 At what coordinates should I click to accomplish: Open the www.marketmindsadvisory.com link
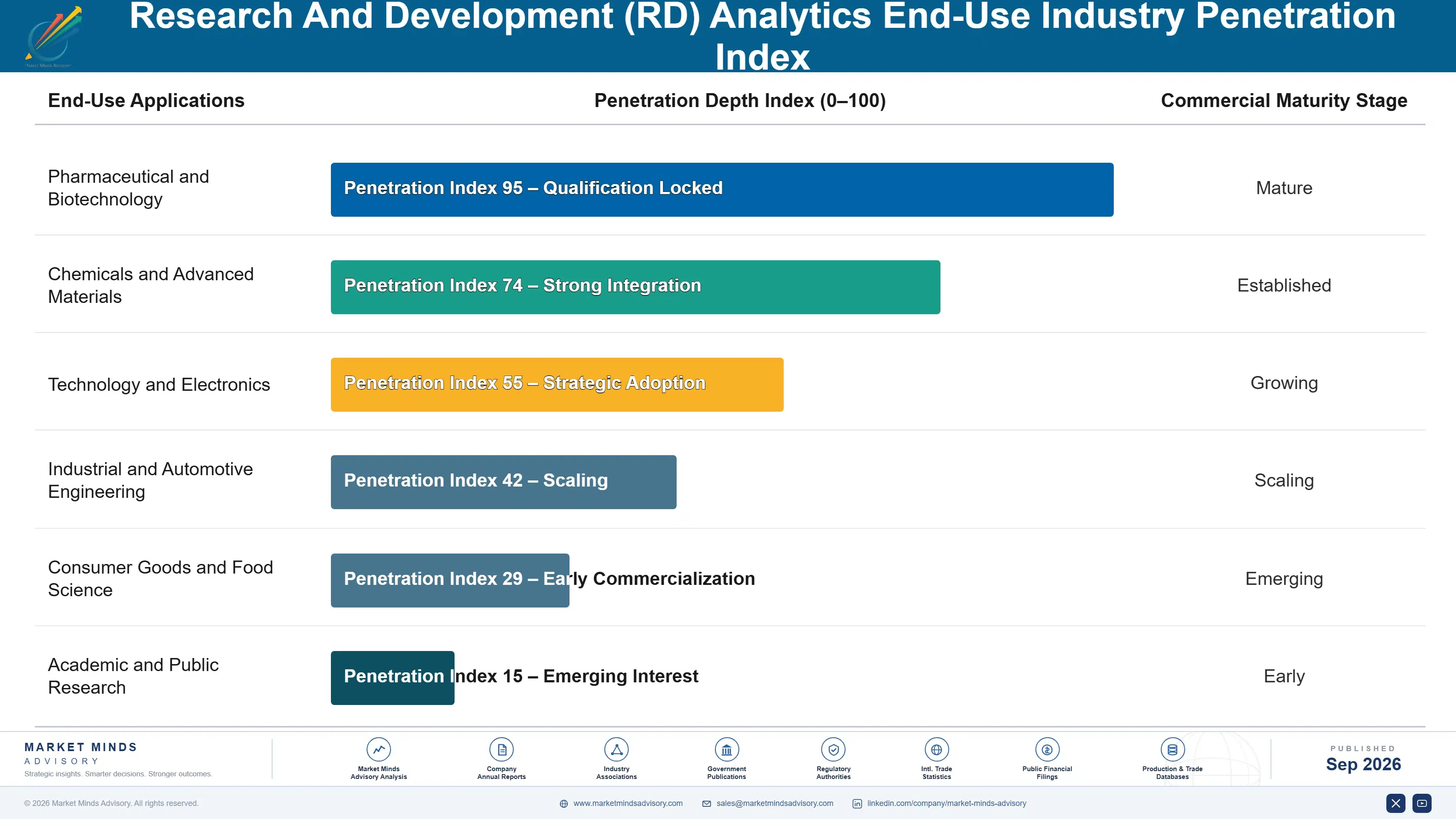pyautogui.click(x=627, y=803)
